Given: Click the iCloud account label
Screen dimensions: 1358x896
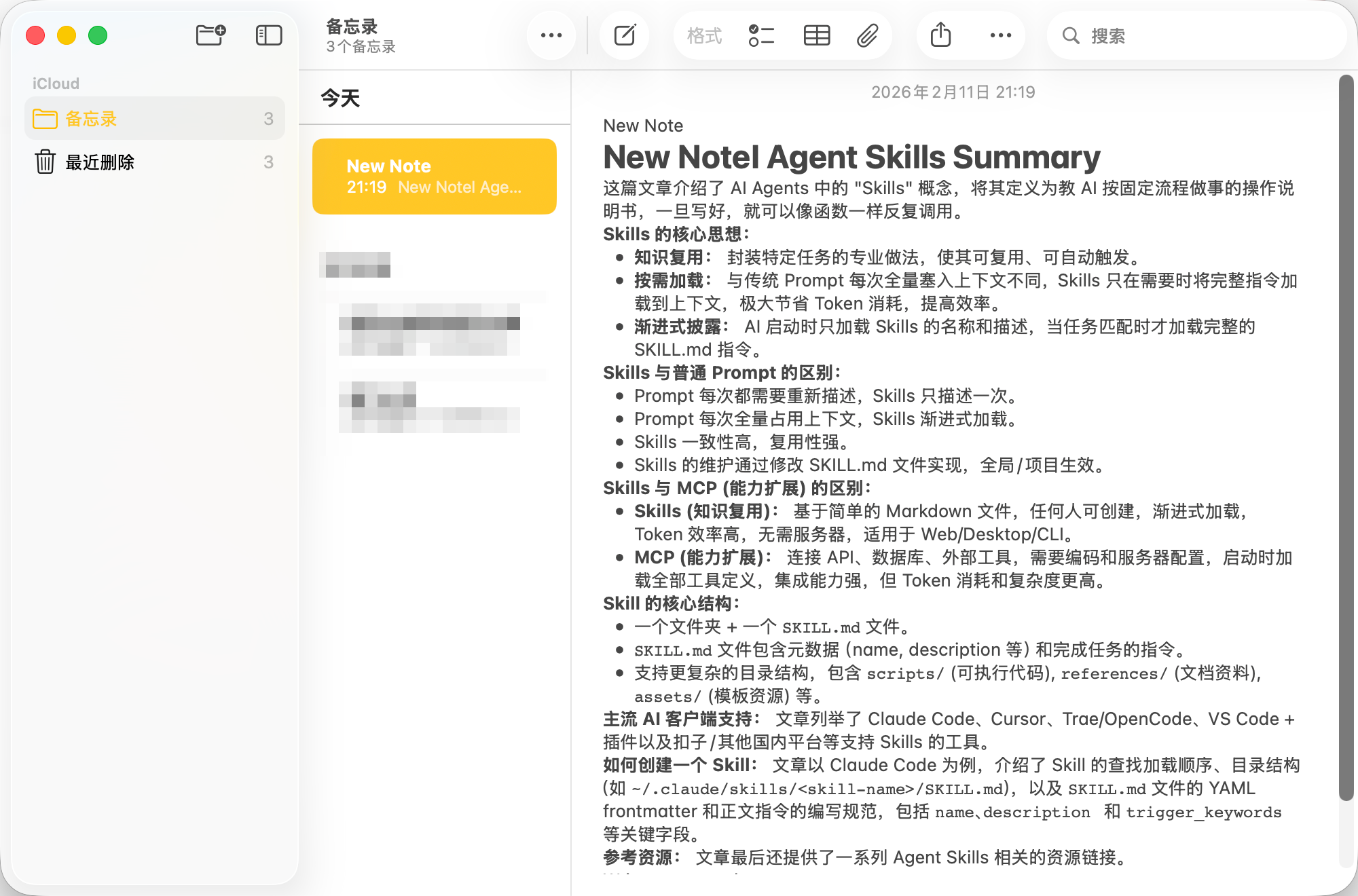Looking at the screenshot, I should tap(56, 83).
